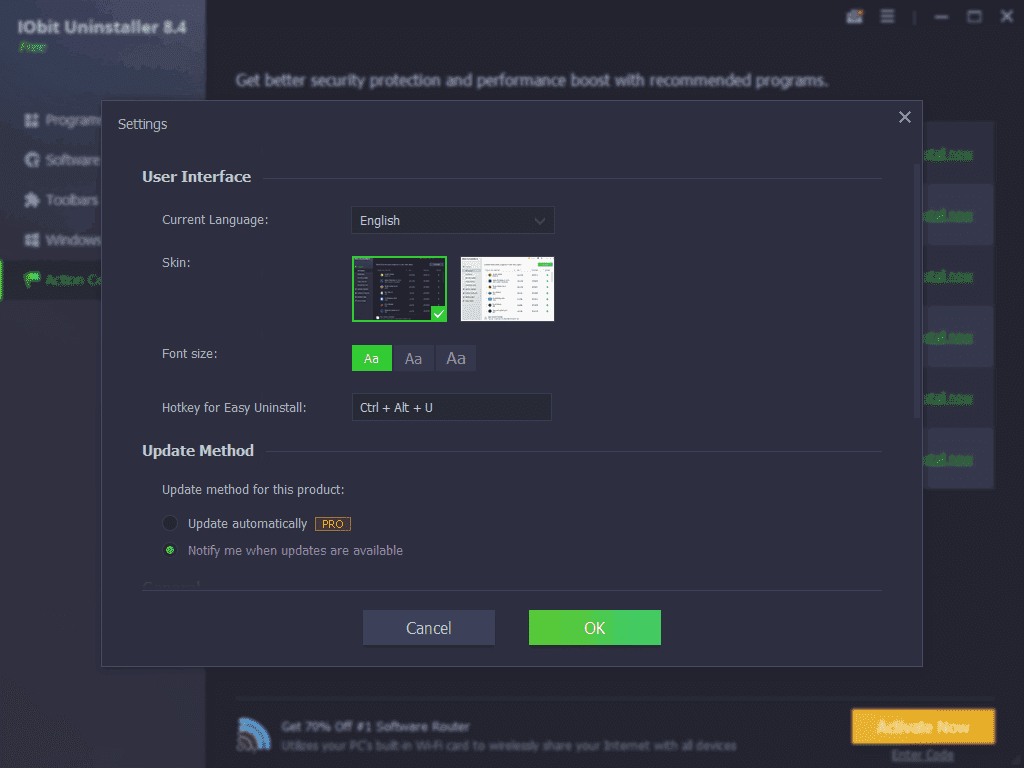Viewport: 1024px width, 768px height.
Task: Click the Update method for this product text
Action: click(x=253, y=490)
